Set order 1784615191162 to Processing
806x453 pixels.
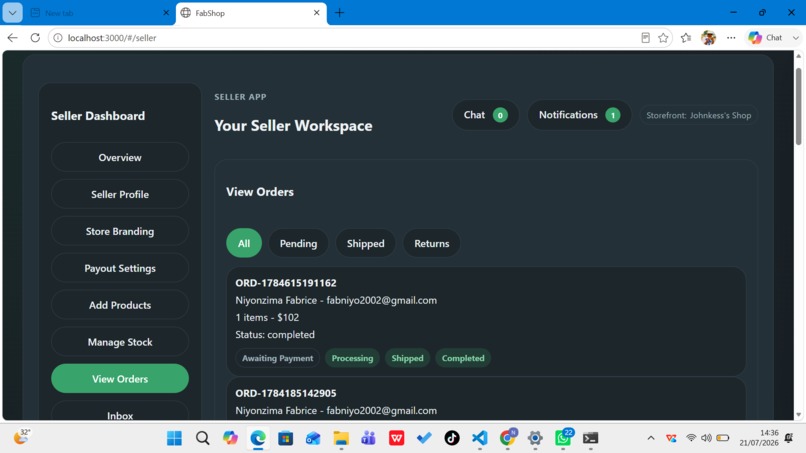coord(352,358)
